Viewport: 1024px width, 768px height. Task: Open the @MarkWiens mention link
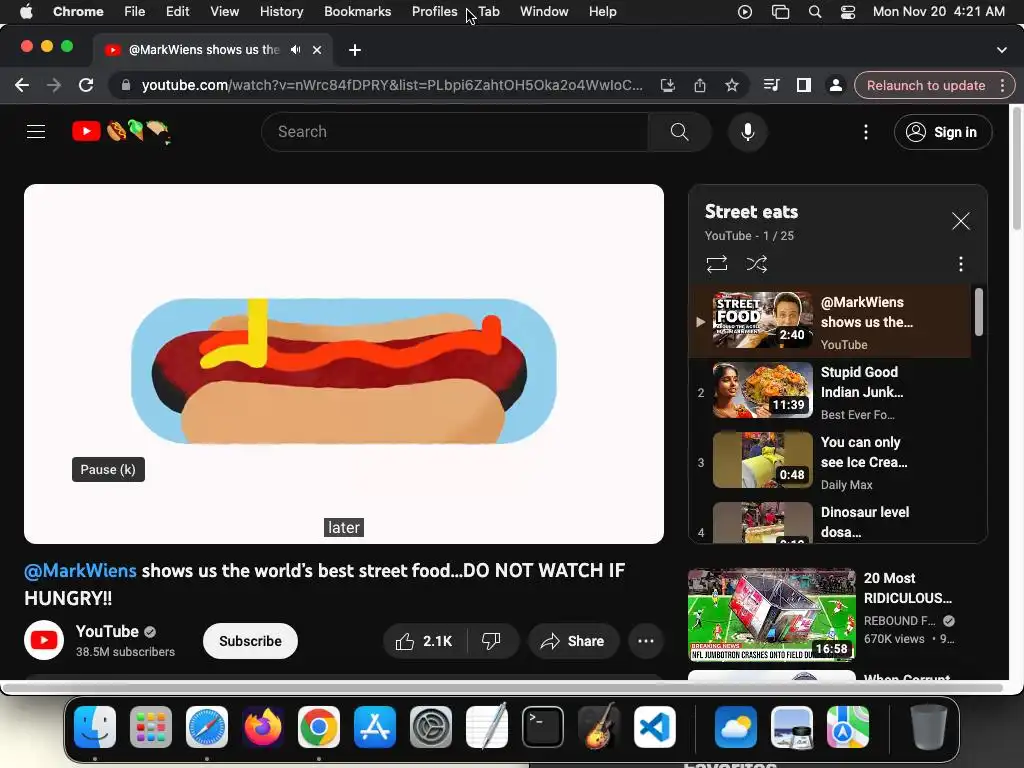(80, 571)
